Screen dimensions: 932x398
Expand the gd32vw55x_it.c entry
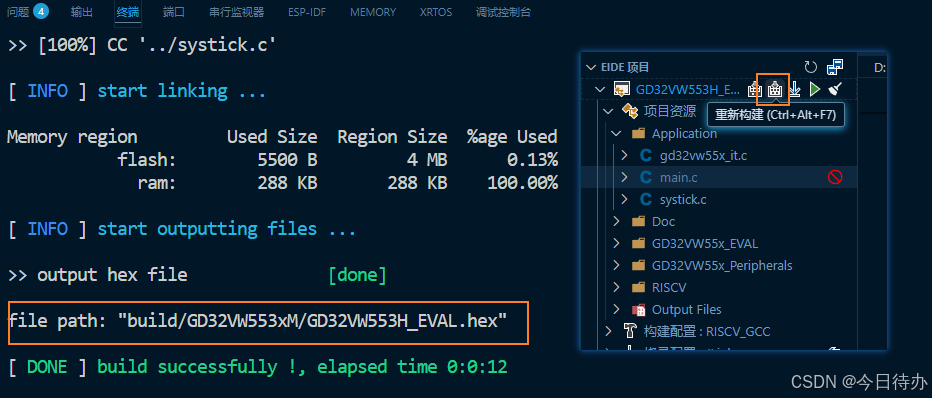click(x=624, y=156)
